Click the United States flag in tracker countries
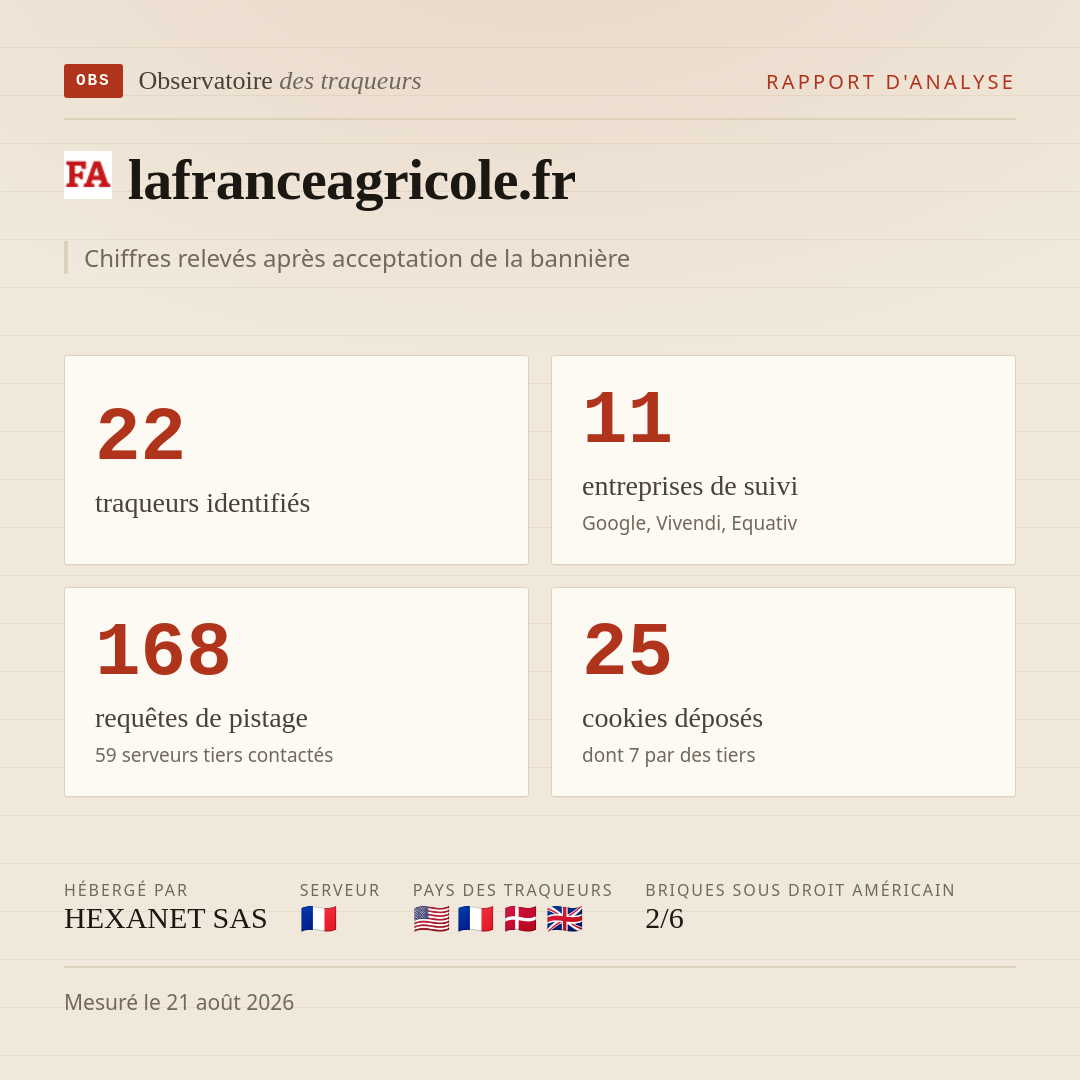This screenshot has width=1080, height=1080. 431,919
